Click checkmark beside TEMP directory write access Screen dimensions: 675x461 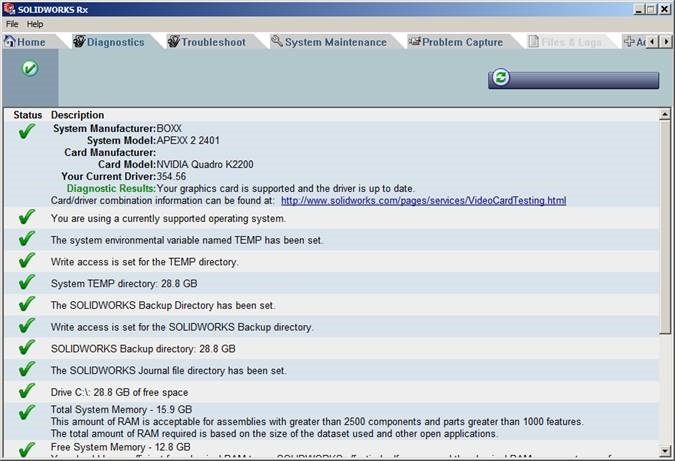27,260
